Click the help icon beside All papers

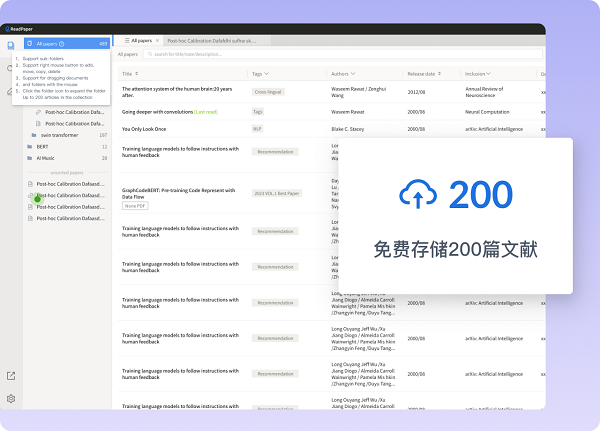point(62,44)
